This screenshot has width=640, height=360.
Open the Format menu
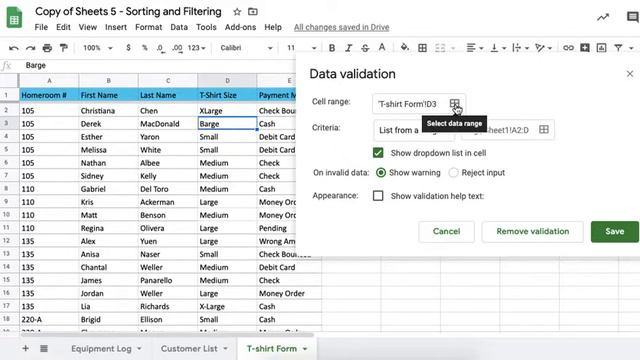click(x=149, y=27)
